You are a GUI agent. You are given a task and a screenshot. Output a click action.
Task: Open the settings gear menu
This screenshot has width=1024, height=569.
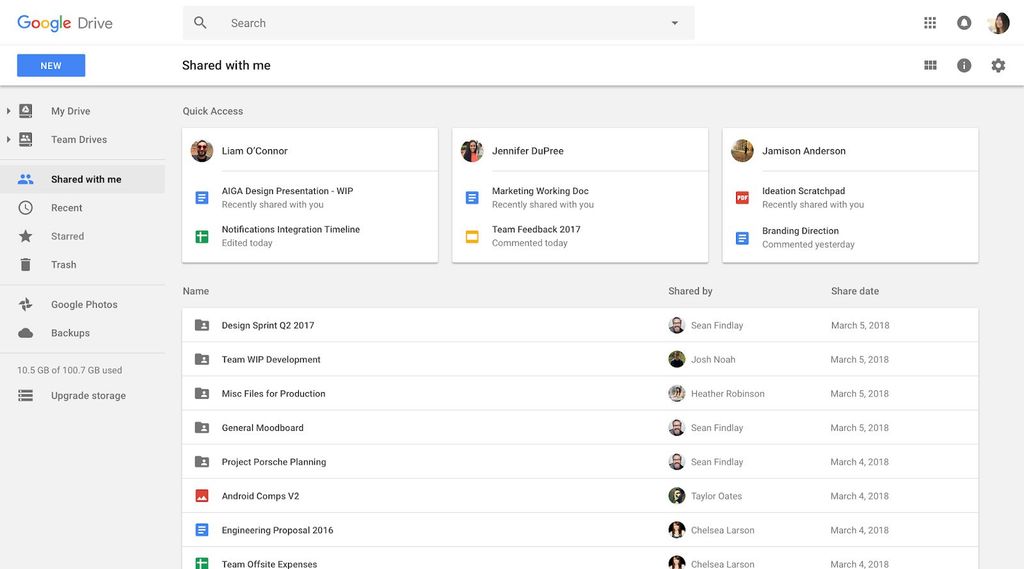click(x=998, y=65)
